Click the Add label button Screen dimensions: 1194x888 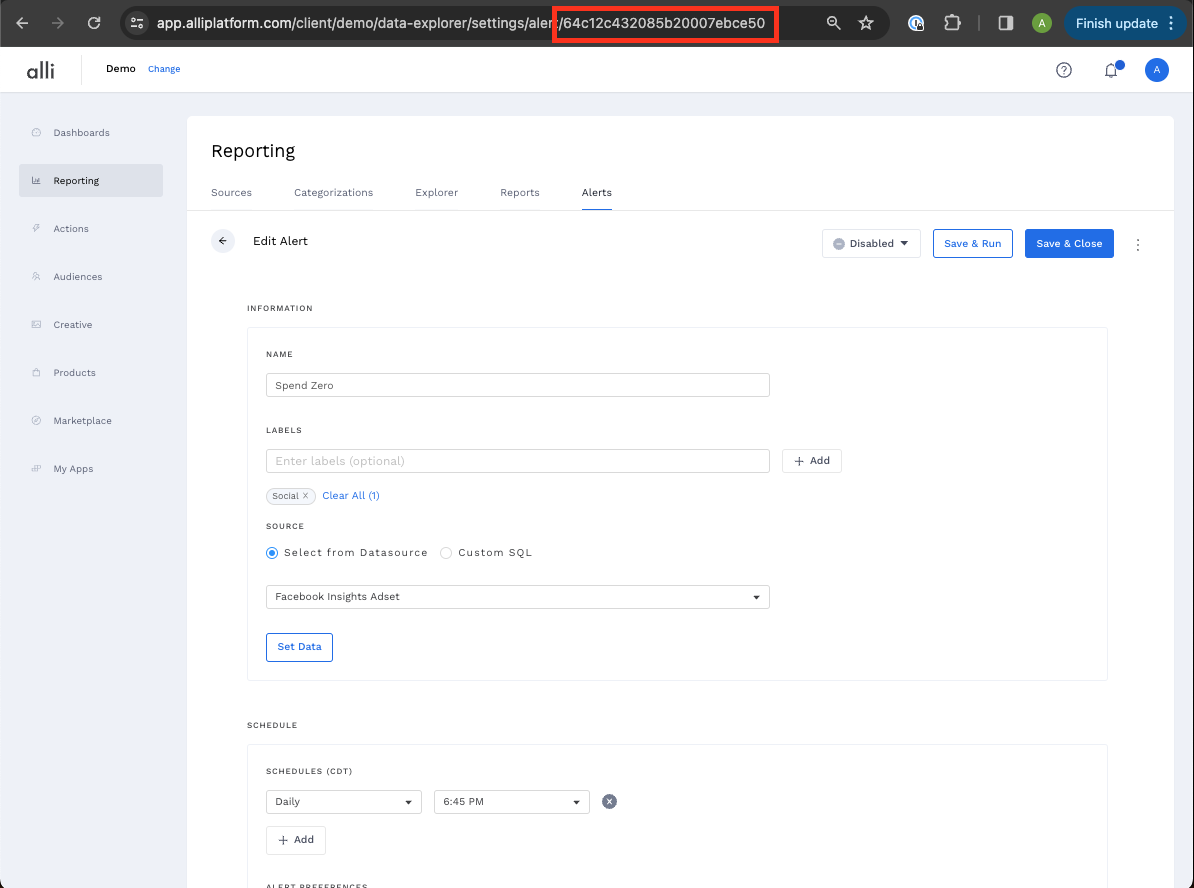[x=812, y=461]
